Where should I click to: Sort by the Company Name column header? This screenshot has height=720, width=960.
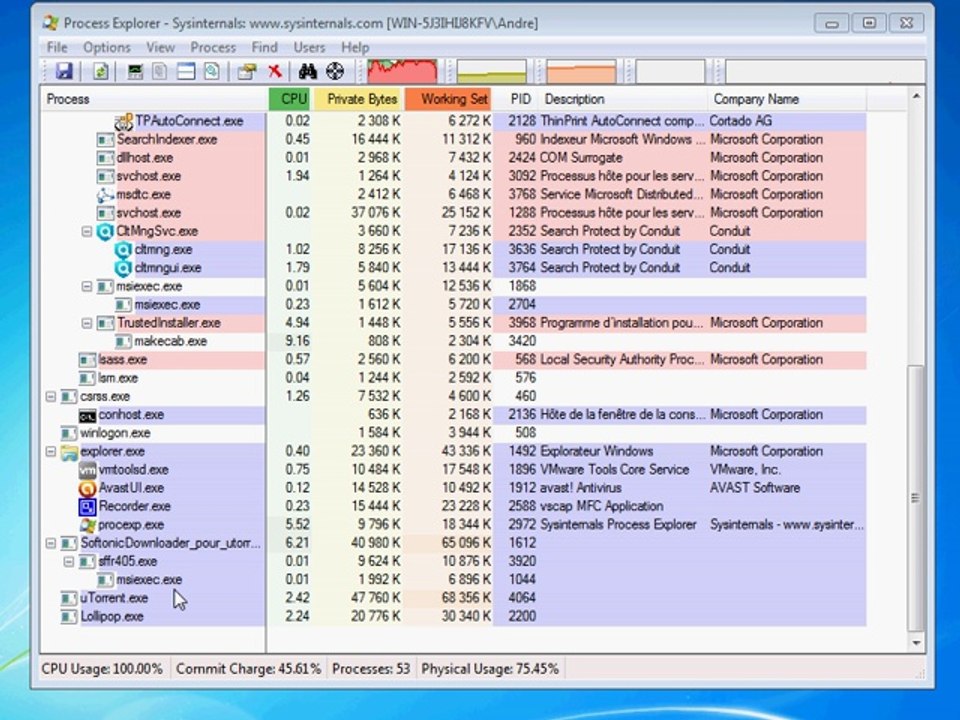(787, 99)
